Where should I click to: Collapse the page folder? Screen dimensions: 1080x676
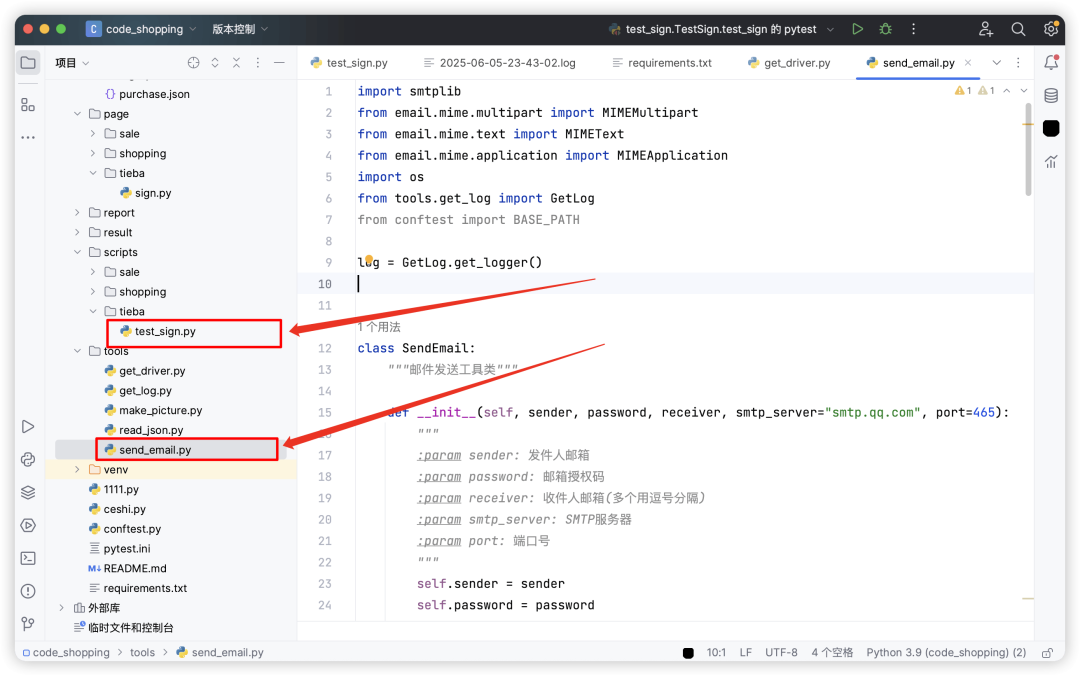click(x=77, y=114)
